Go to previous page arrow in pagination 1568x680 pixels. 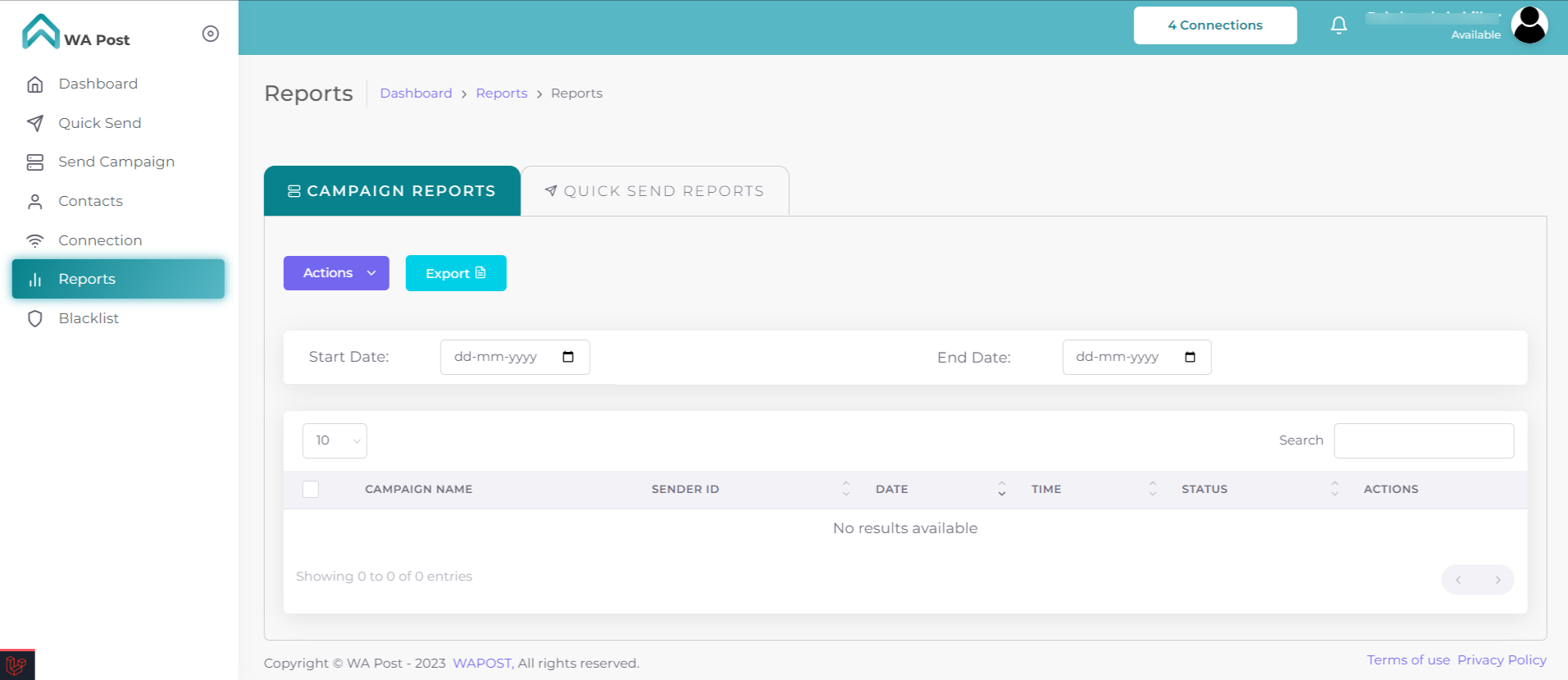[x=1458, y=580]
